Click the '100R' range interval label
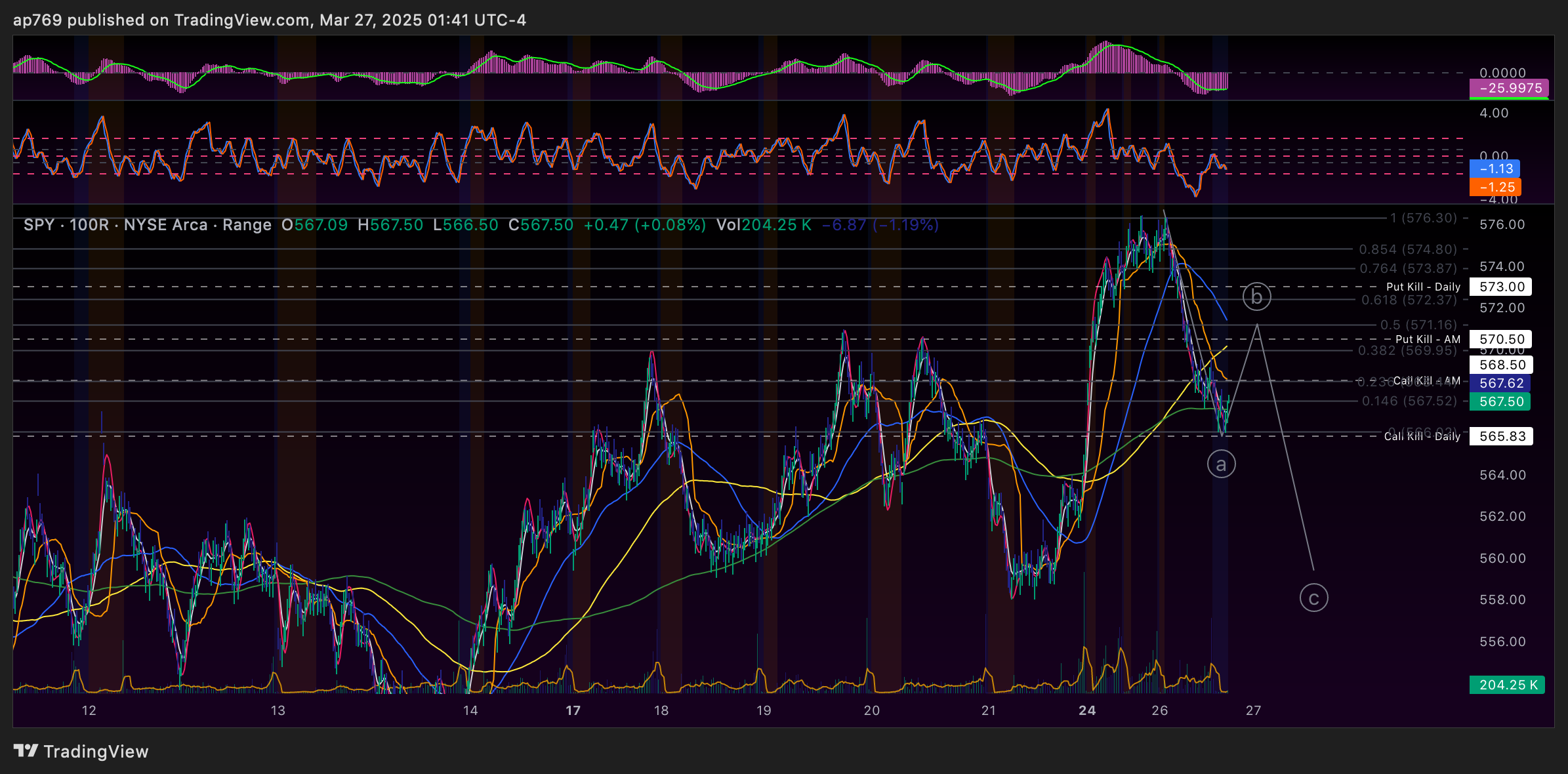Screen dimensions: 1568x774 click(89, 225)
